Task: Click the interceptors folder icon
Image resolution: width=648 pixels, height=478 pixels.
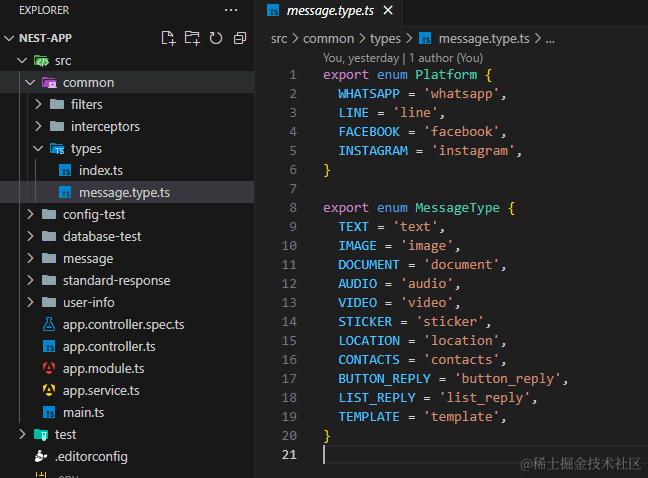Action: 57,126
